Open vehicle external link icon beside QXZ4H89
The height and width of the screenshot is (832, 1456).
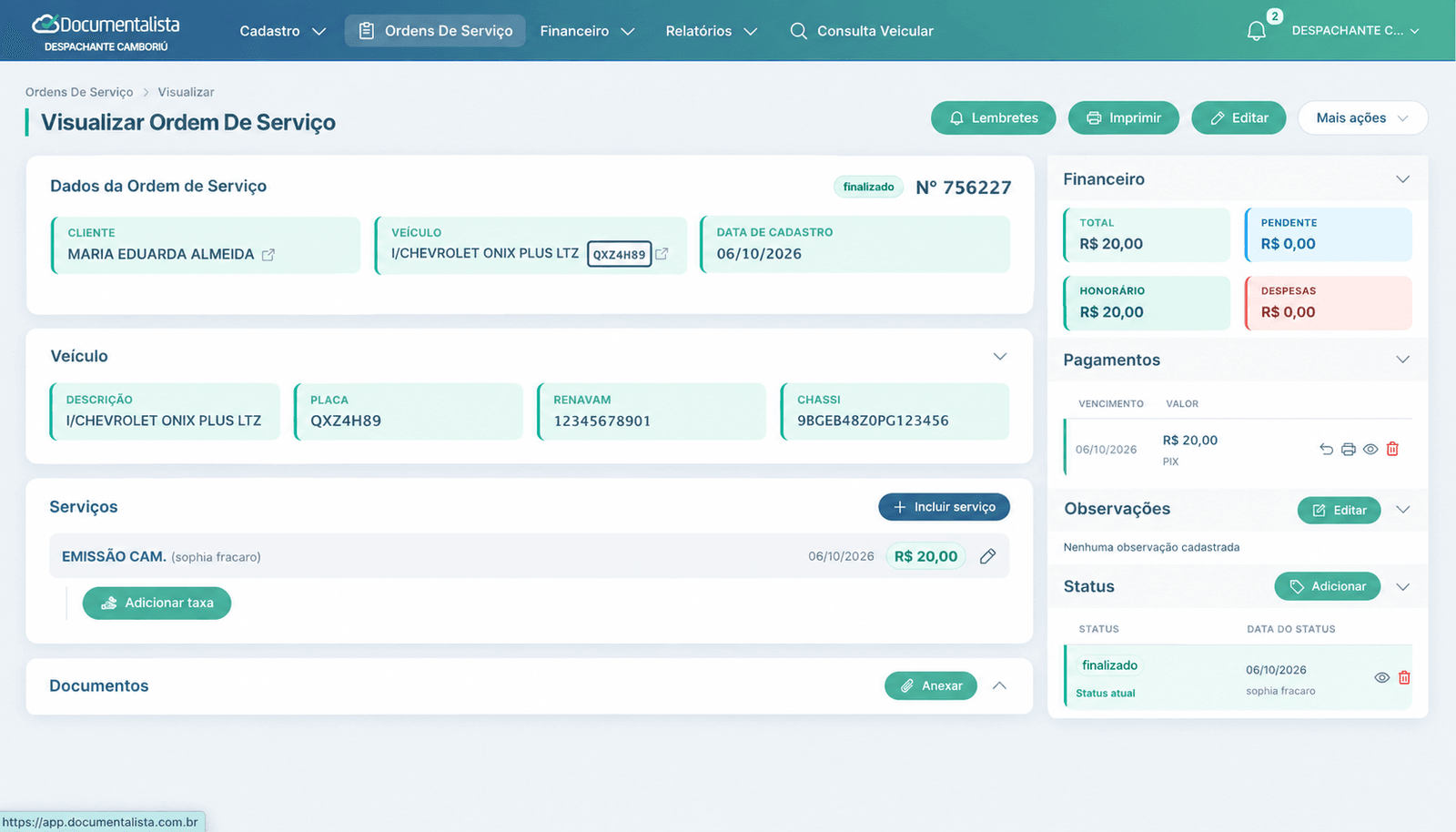click(662, 254)
